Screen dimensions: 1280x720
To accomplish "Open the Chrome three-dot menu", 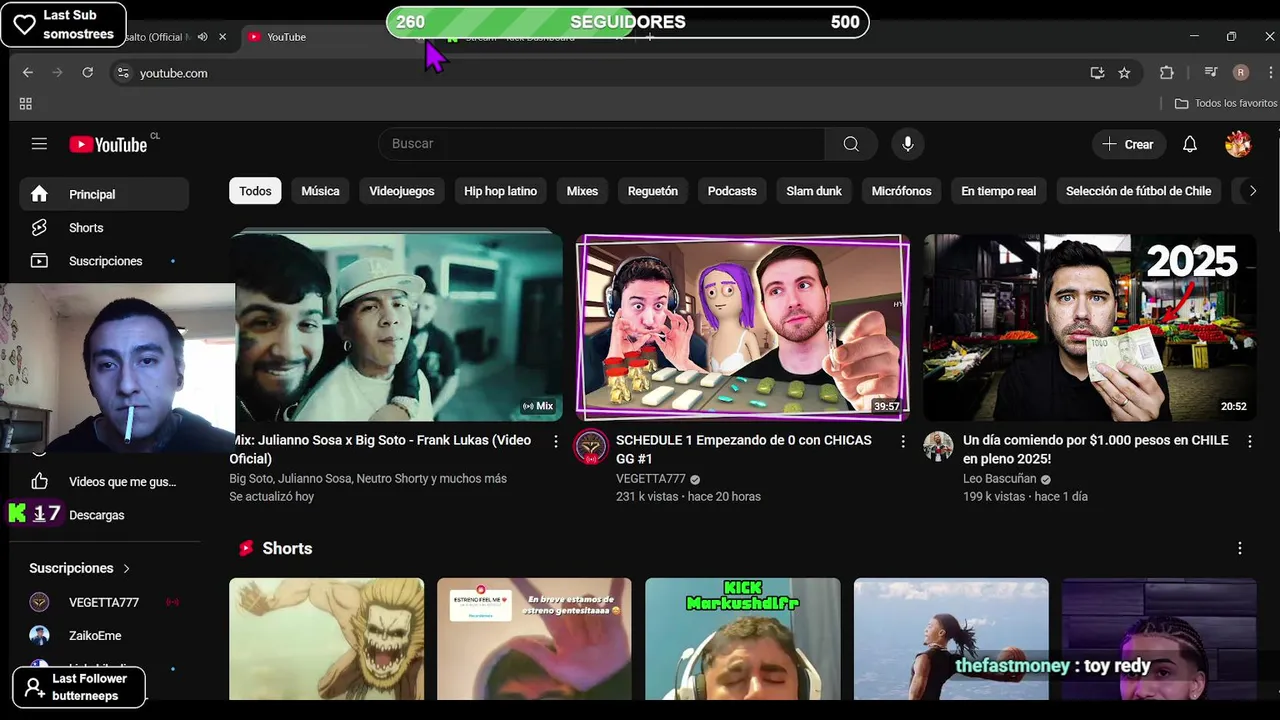I will click(1269, 73).
